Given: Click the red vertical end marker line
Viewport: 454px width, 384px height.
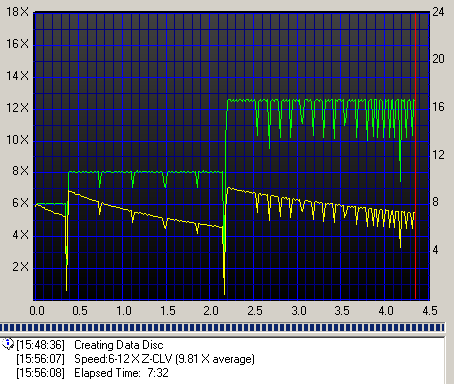Looking at the screenshot, I should coord(415,156).
